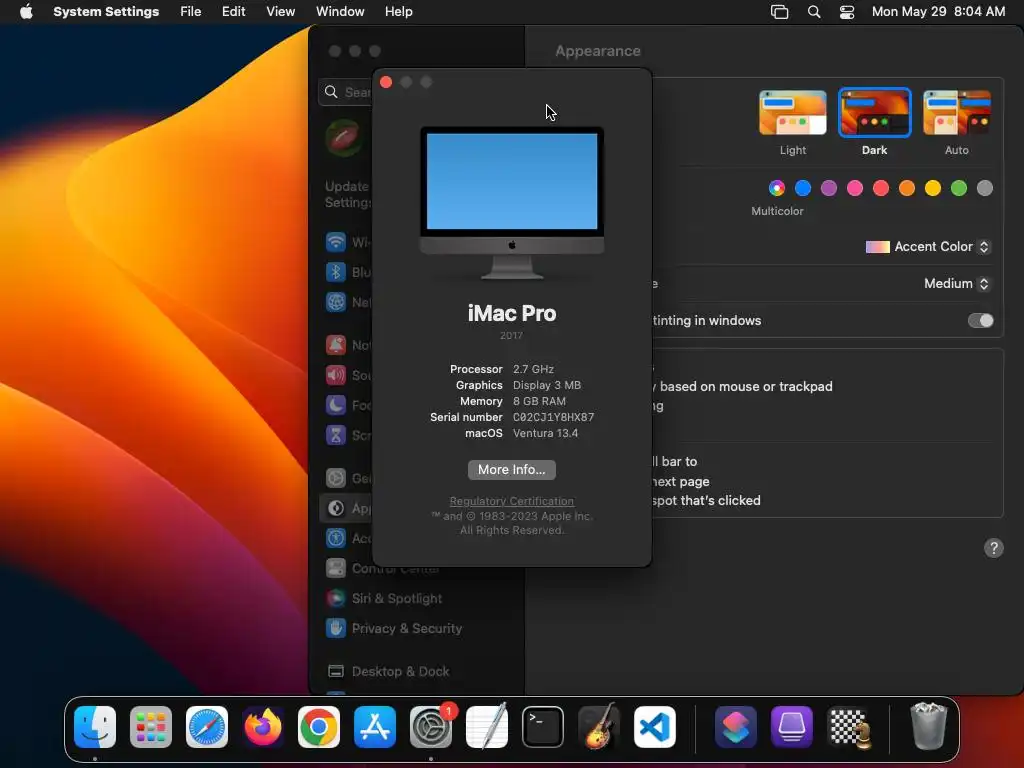Open the Regulatory Certification link

tap(511, 501)
